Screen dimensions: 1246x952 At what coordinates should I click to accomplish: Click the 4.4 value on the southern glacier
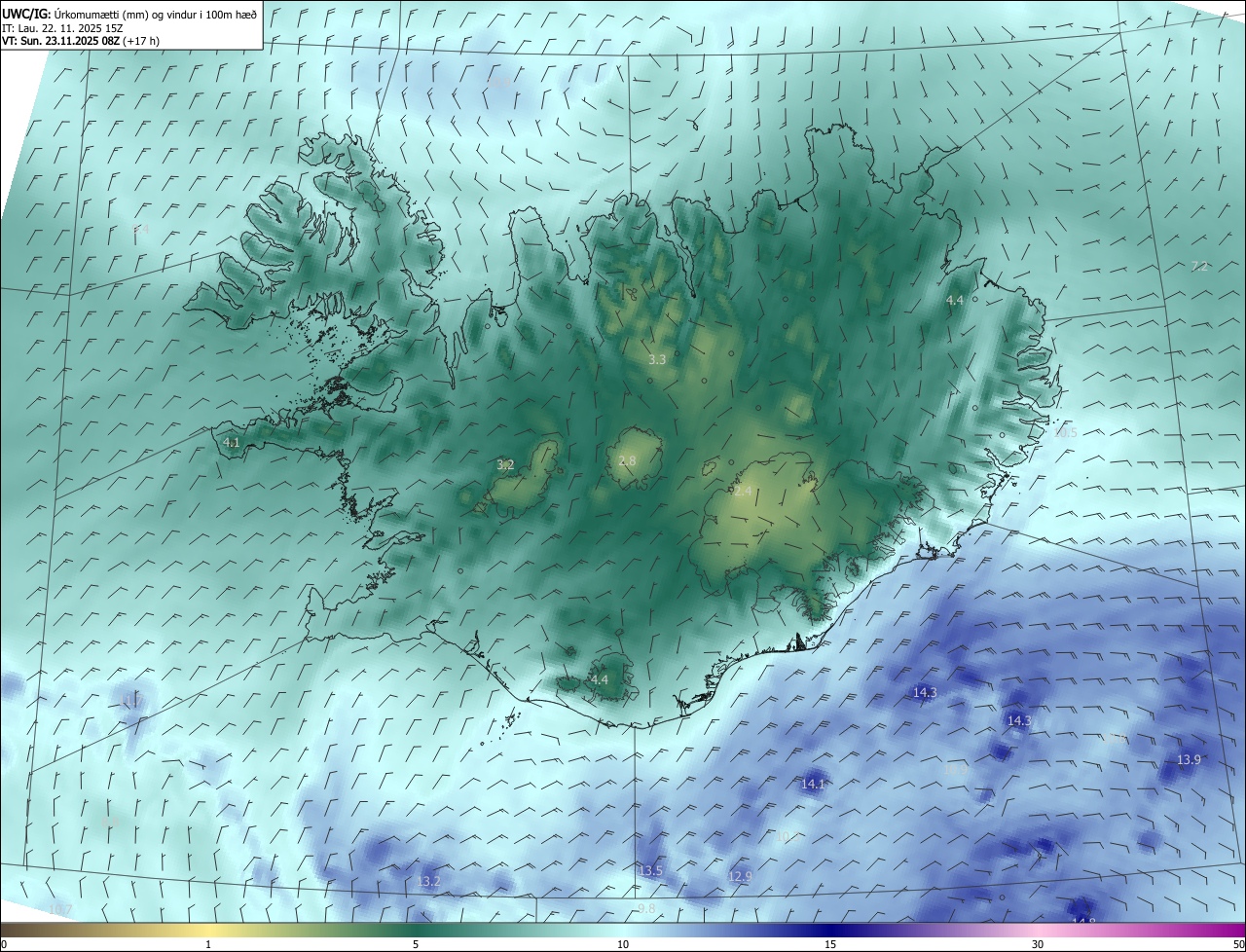click(599, 679)
